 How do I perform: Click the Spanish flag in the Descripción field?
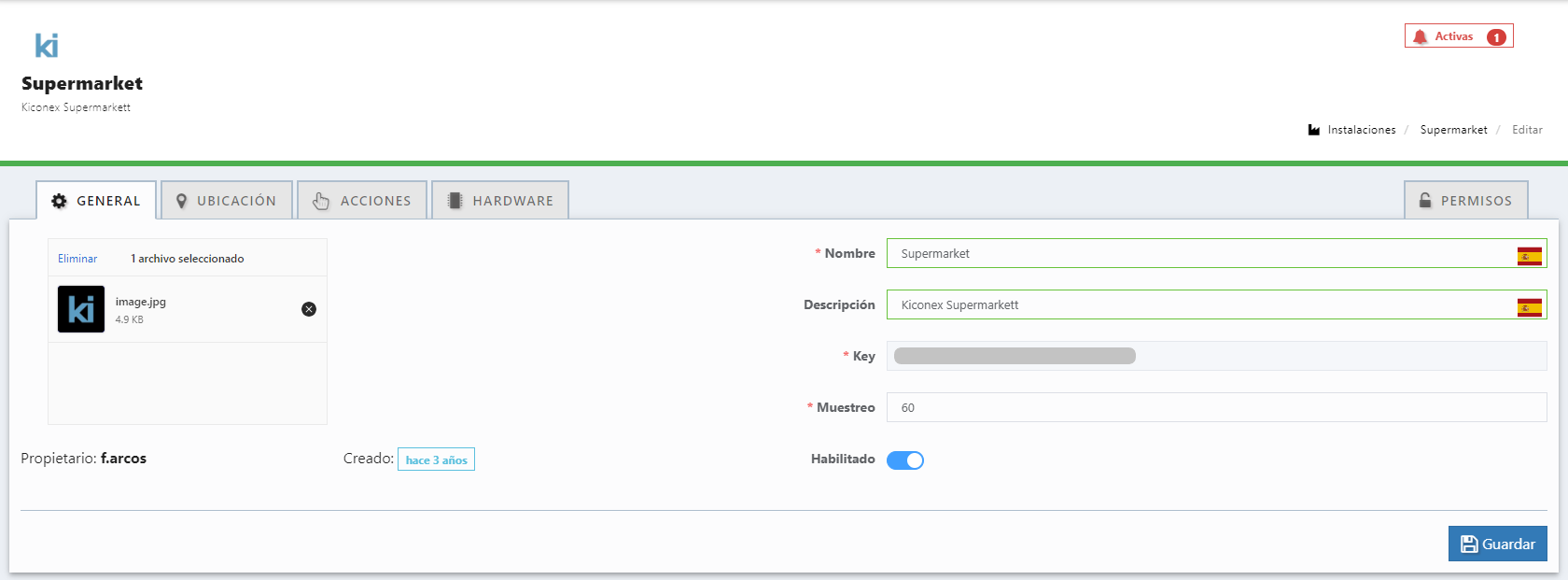tap(1529, 307)
